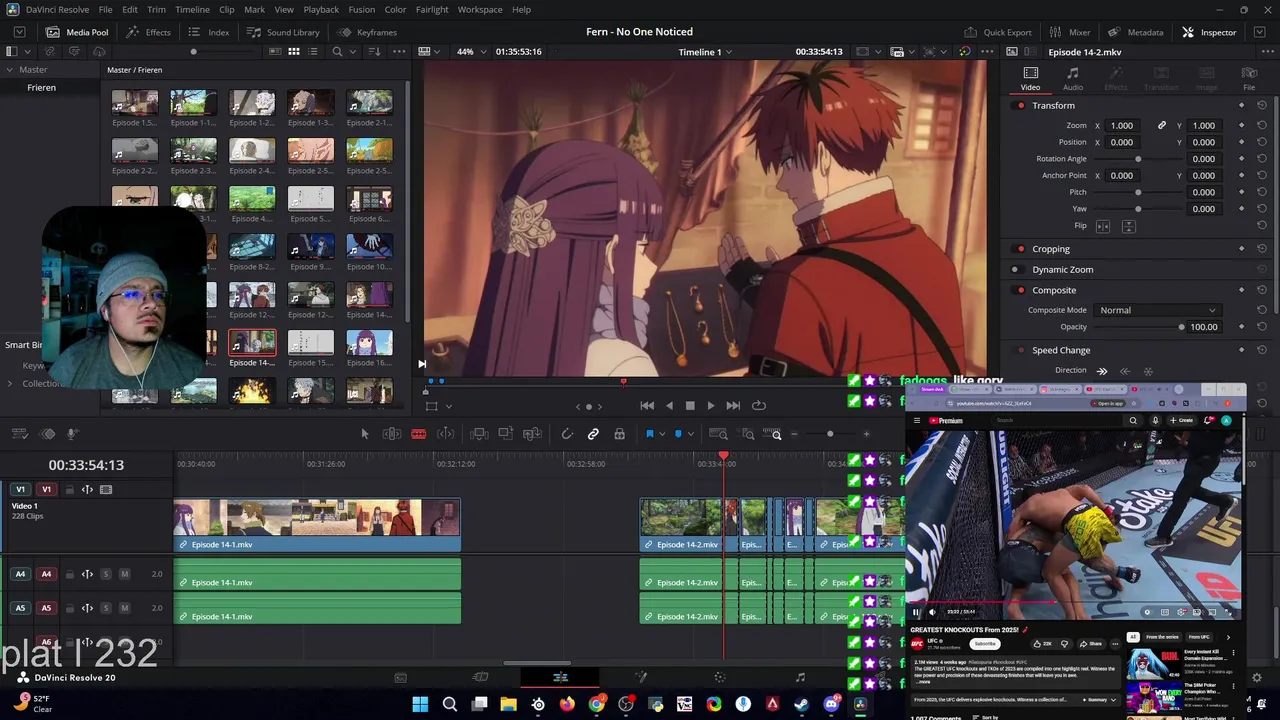Open the Timeline 1 name dropdown
The width and height of the screenshot is (1280, 720).
pos(705,52)
